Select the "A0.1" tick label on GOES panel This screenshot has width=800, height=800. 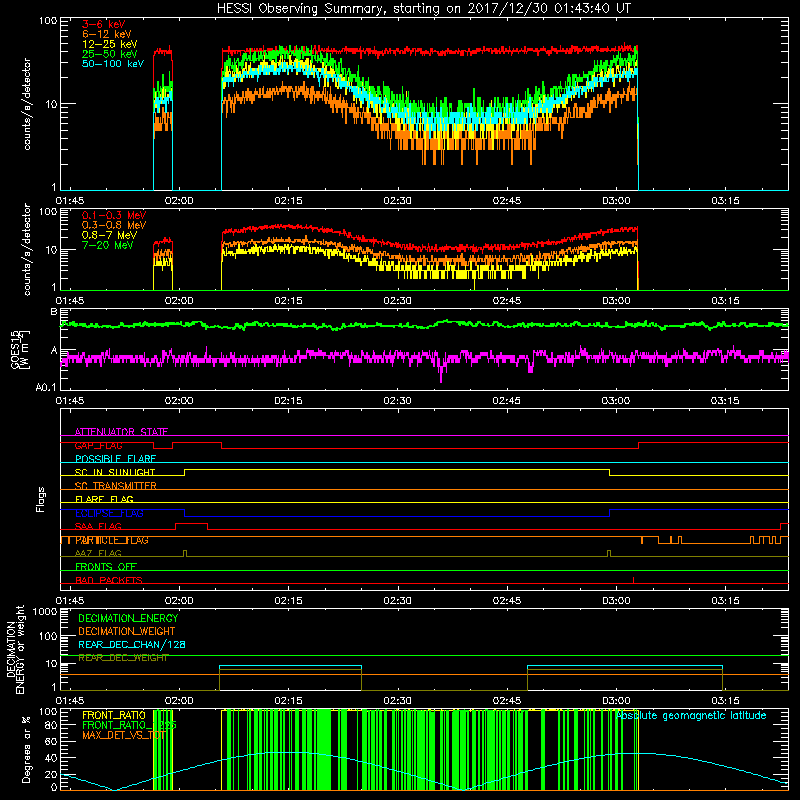pyautogui.click(x=46, y=387)
